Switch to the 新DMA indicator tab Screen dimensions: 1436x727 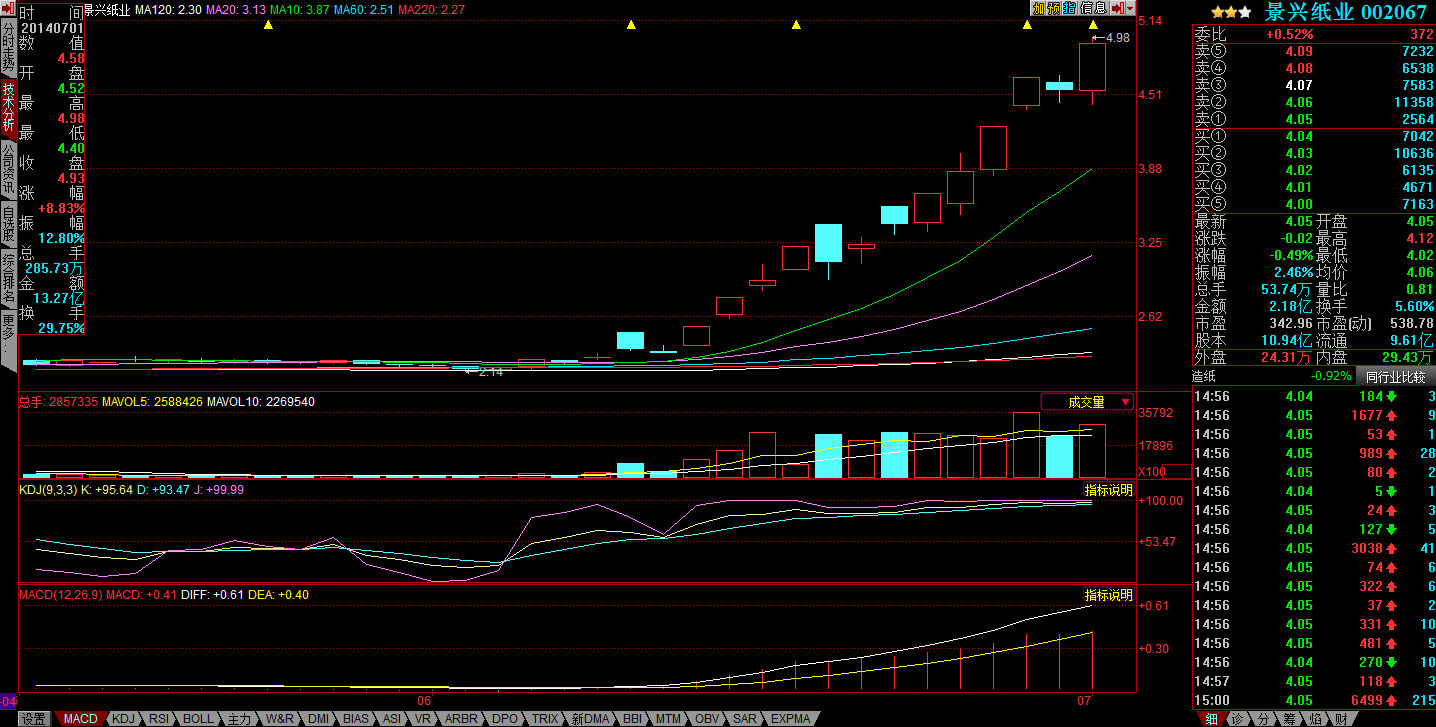[x=590, y=719]
